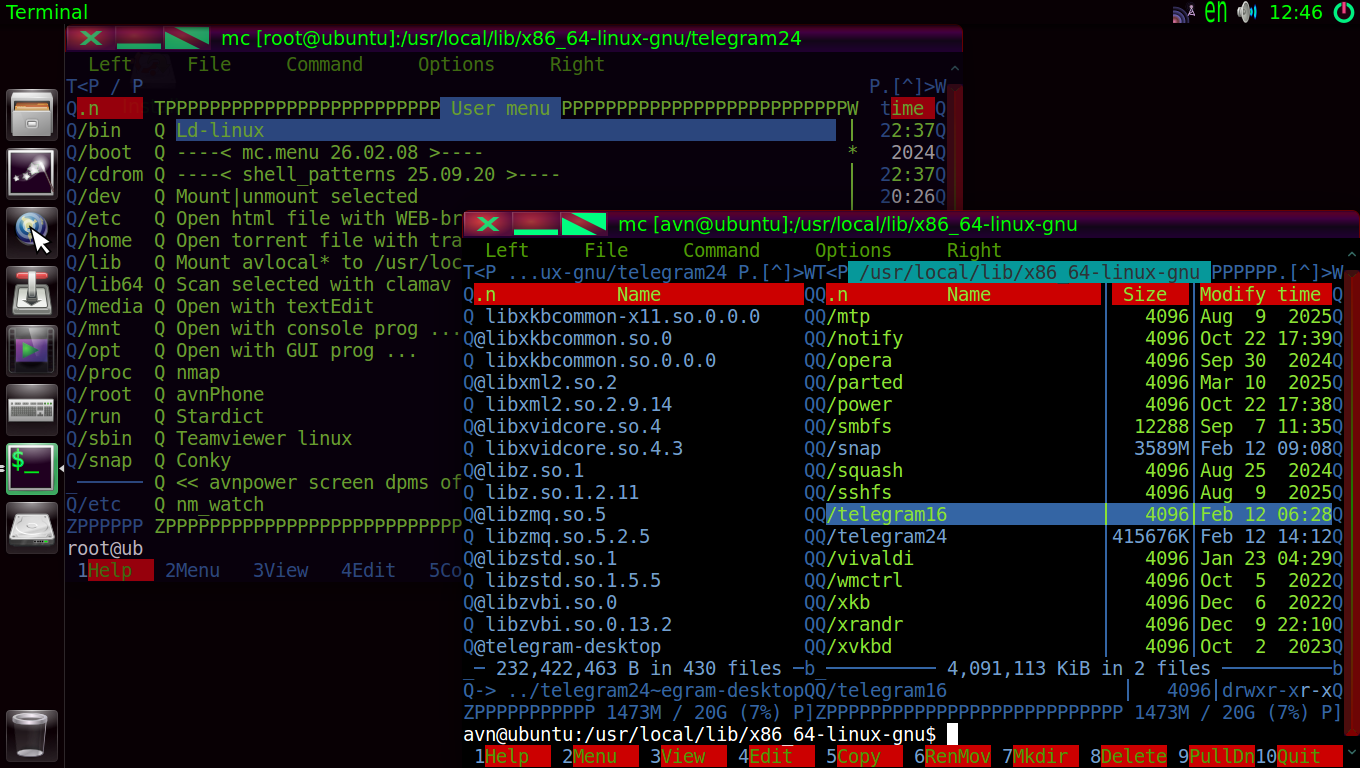Open the web browser globe dock icon
1360x768 pixels.
click(32, 232)
